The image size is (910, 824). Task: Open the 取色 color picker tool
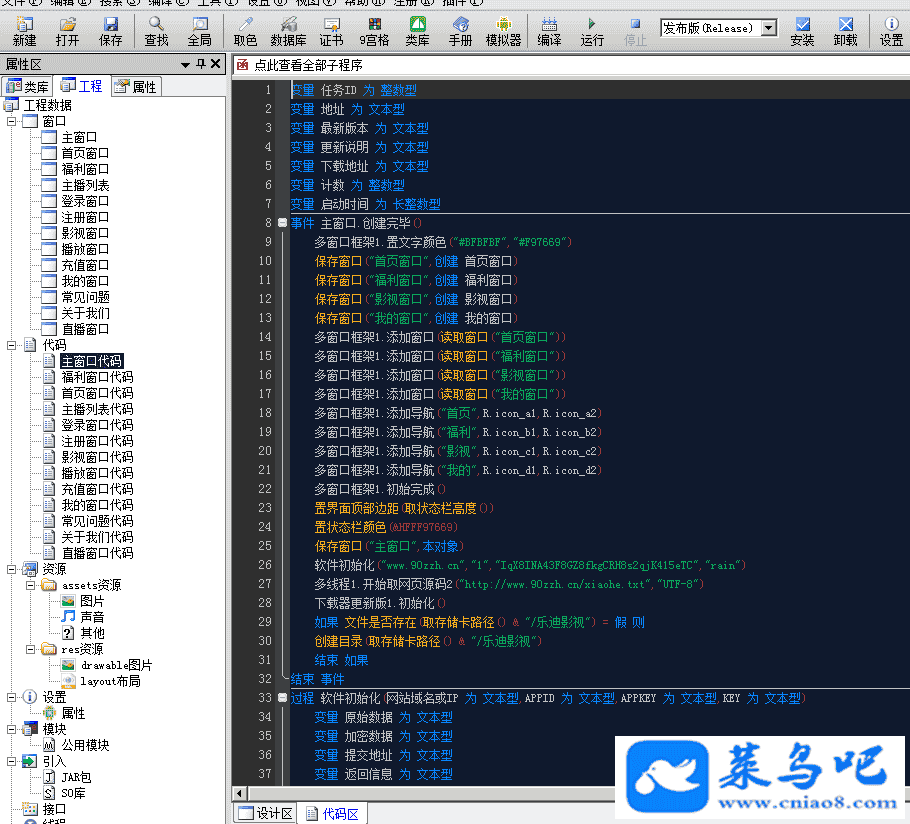pyautogui.click(x=245, y=31)
